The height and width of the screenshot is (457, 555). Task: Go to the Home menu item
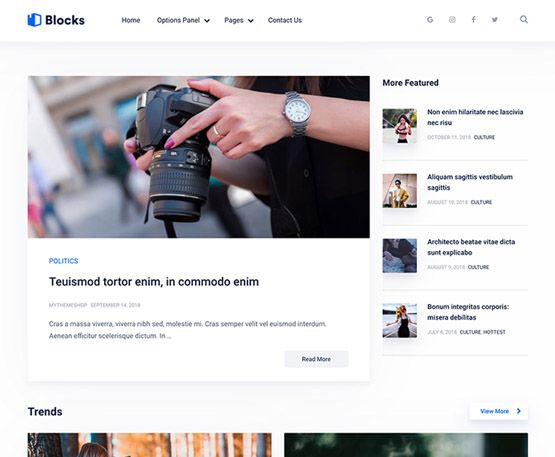coord(131,20)
